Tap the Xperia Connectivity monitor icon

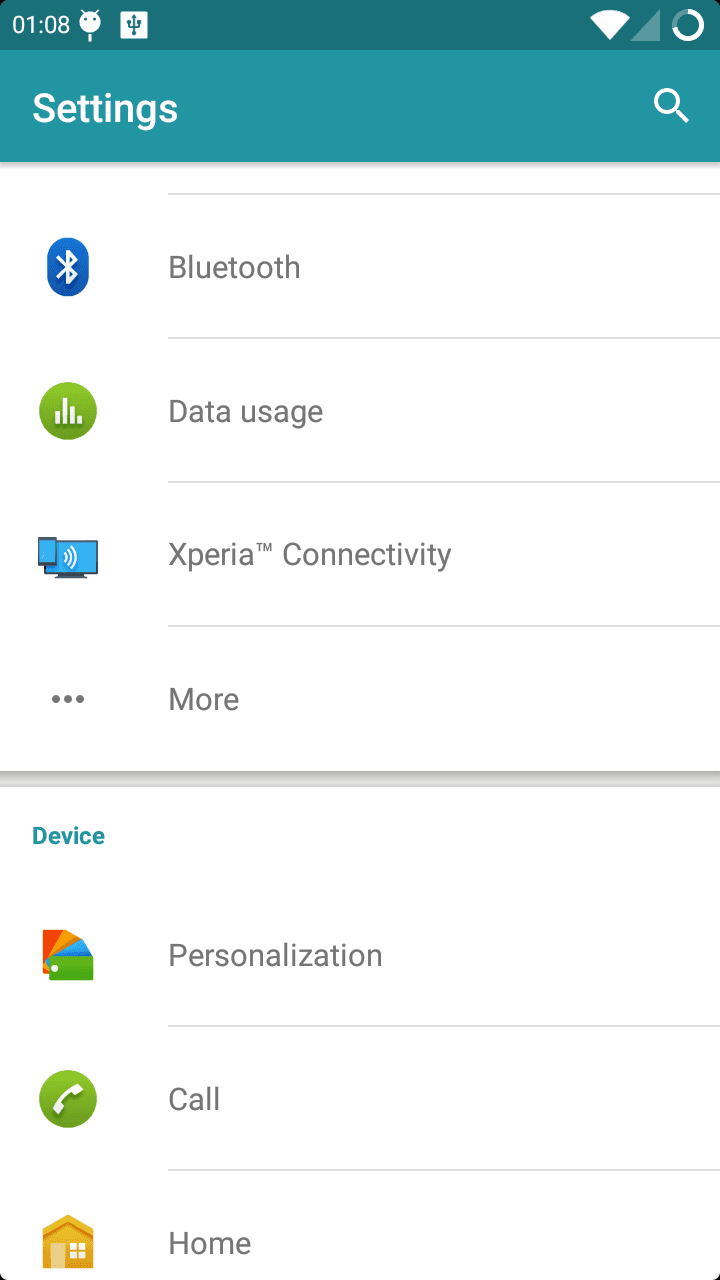pyautogui.click(x=68, y=556)
